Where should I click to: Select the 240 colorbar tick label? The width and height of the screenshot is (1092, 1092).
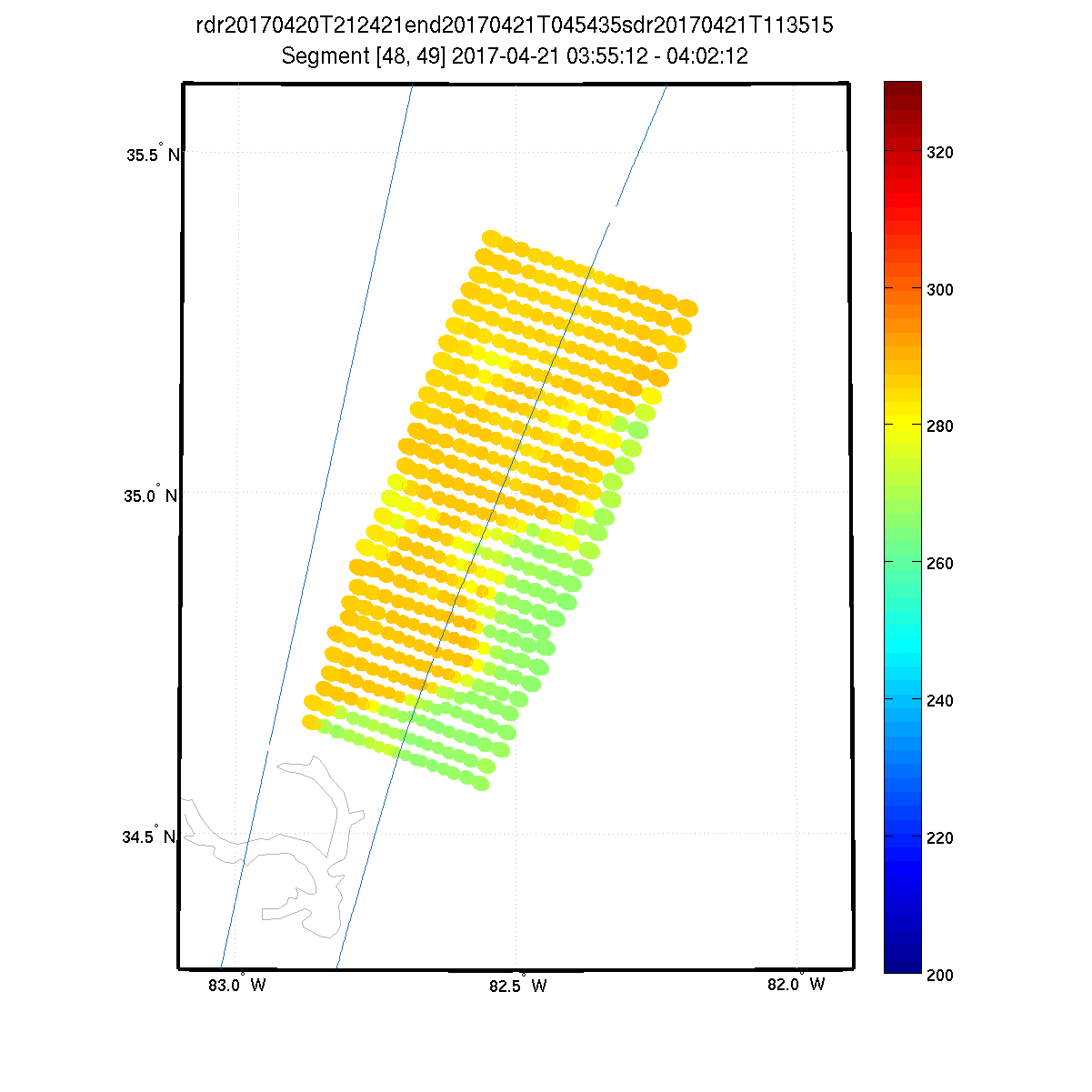[940, 701]
